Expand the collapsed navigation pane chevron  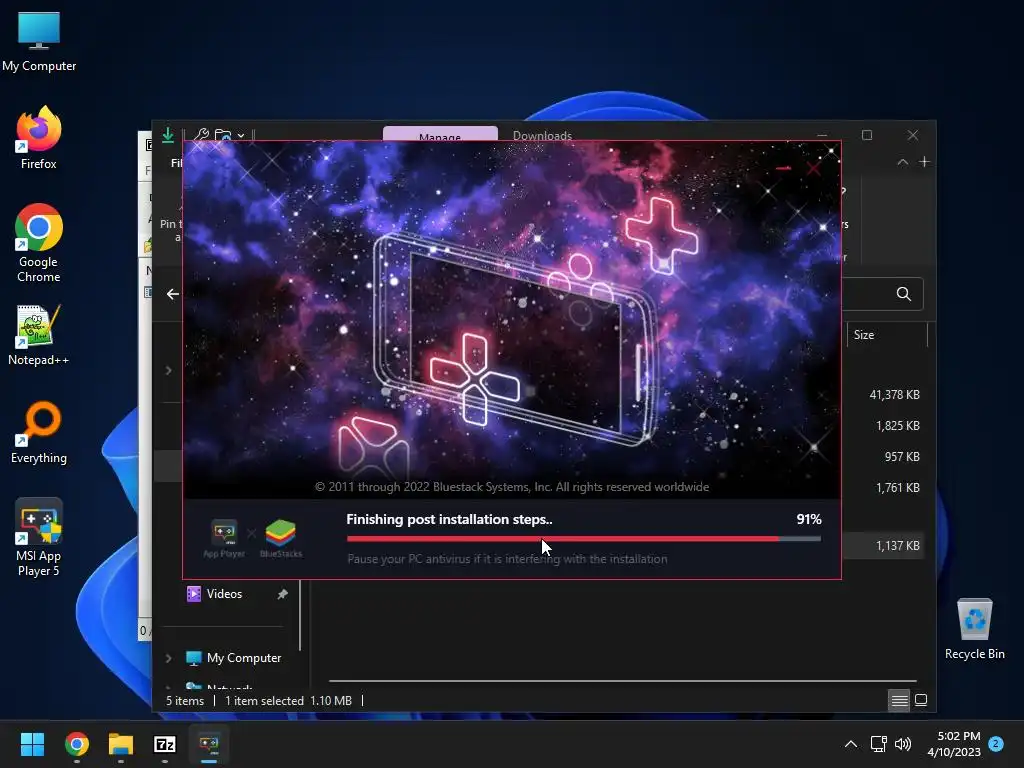tap(168, 370)
